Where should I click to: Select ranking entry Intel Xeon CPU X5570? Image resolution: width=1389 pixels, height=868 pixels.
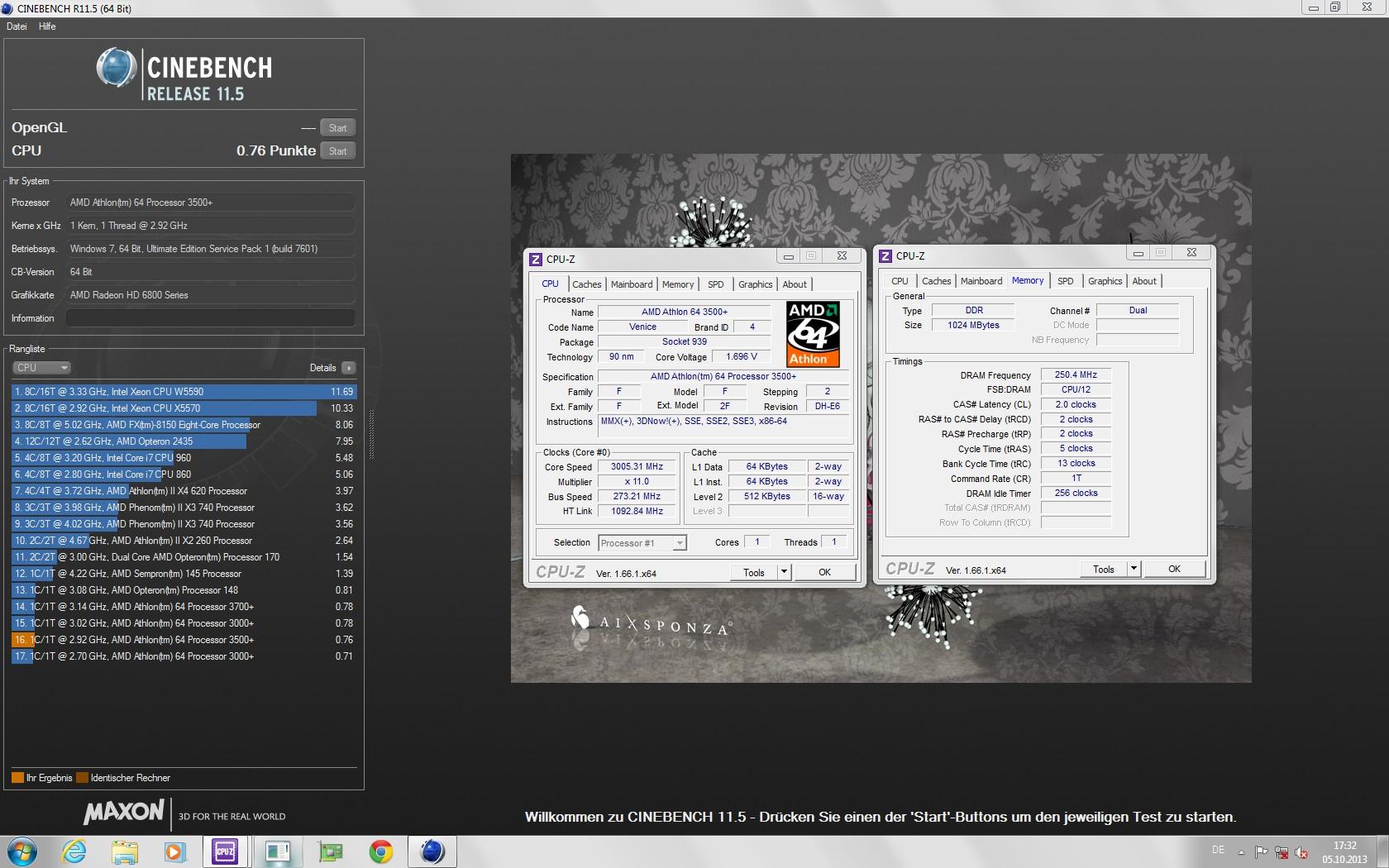click(184, 408)
